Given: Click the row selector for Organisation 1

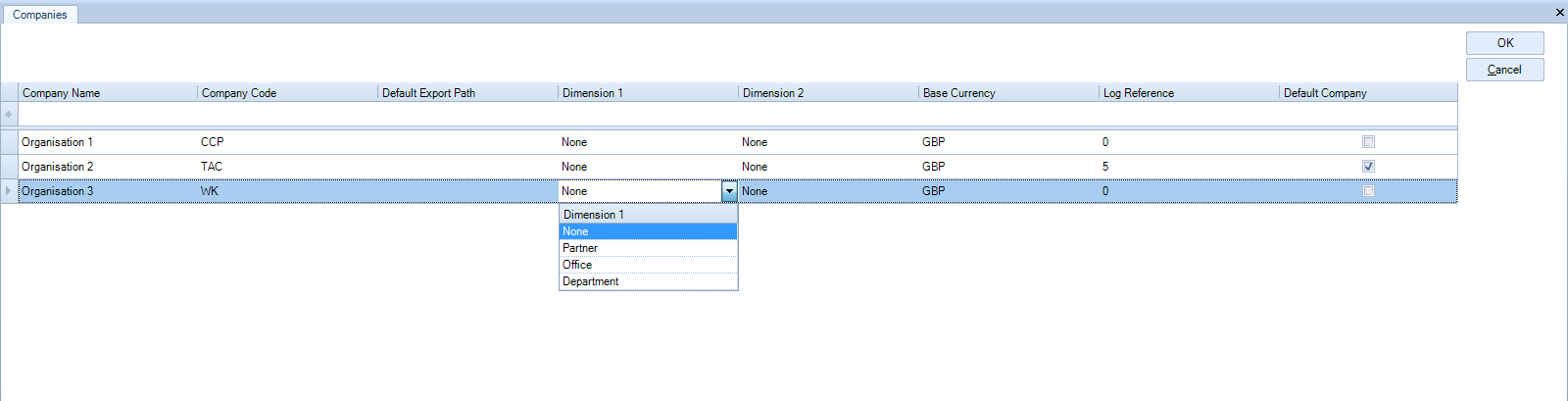Looking at the screenshot, I should [x=9, y=142].
